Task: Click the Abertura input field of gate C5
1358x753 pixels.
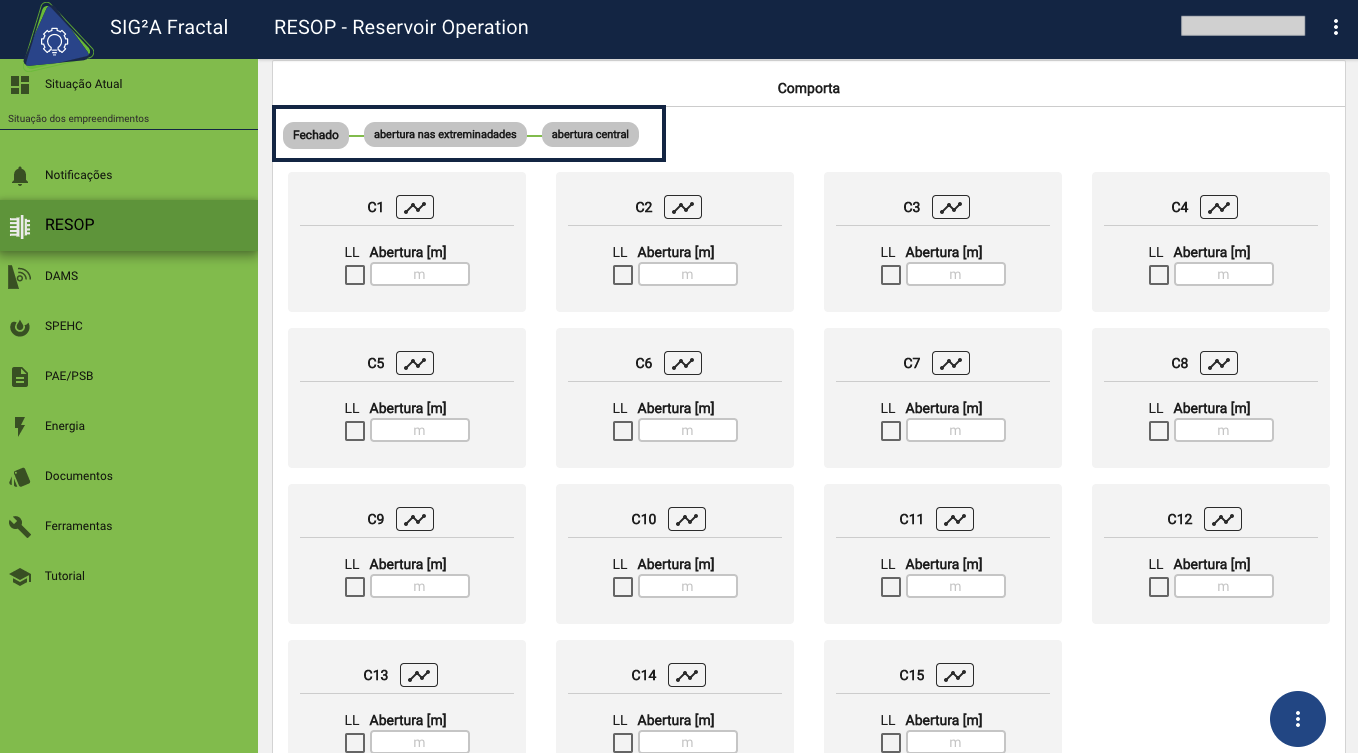Action: pyautogui.click(x=420, y=430)
